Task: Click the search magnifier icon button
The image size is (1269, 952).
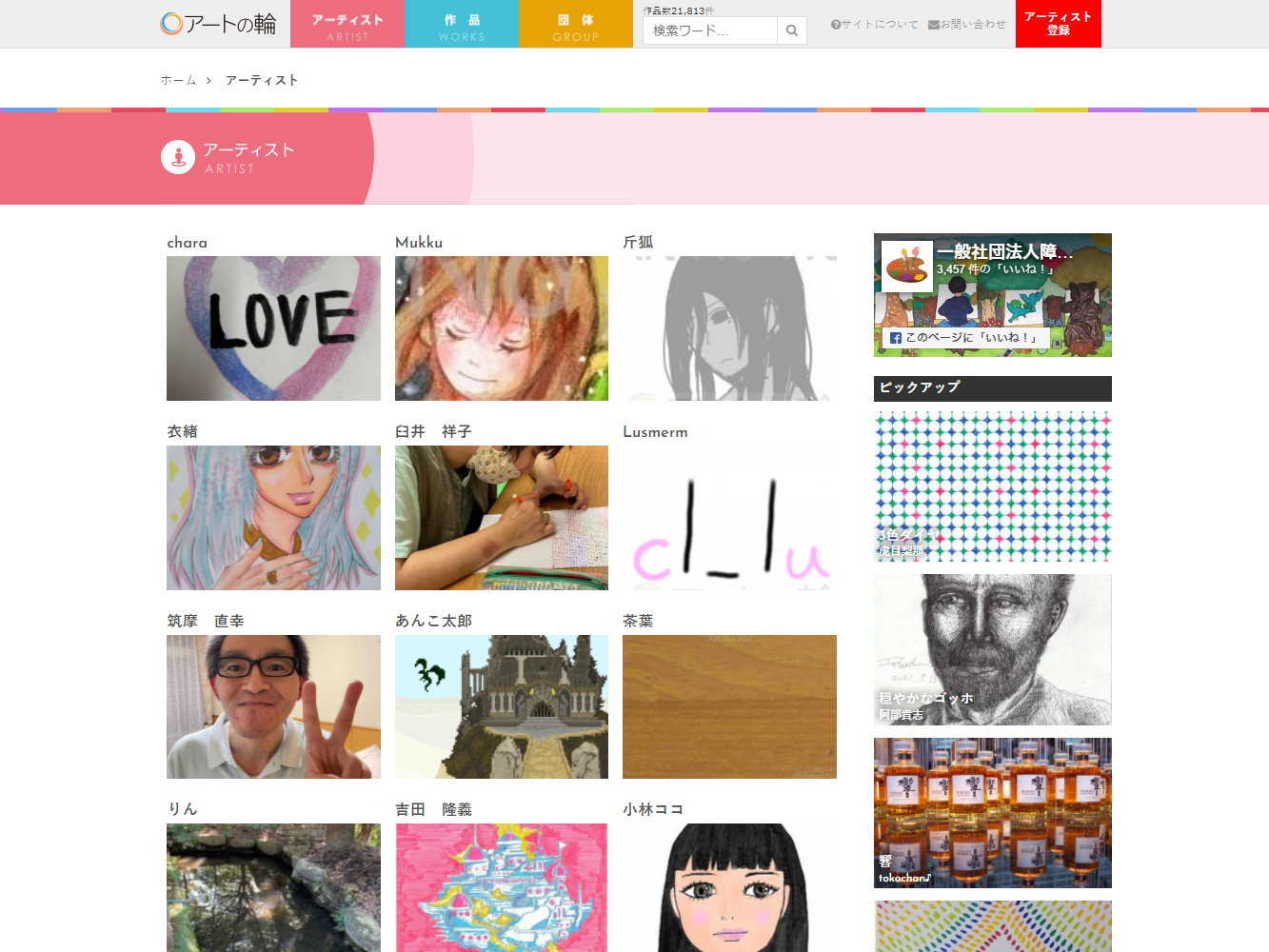Action: (792, 30)
